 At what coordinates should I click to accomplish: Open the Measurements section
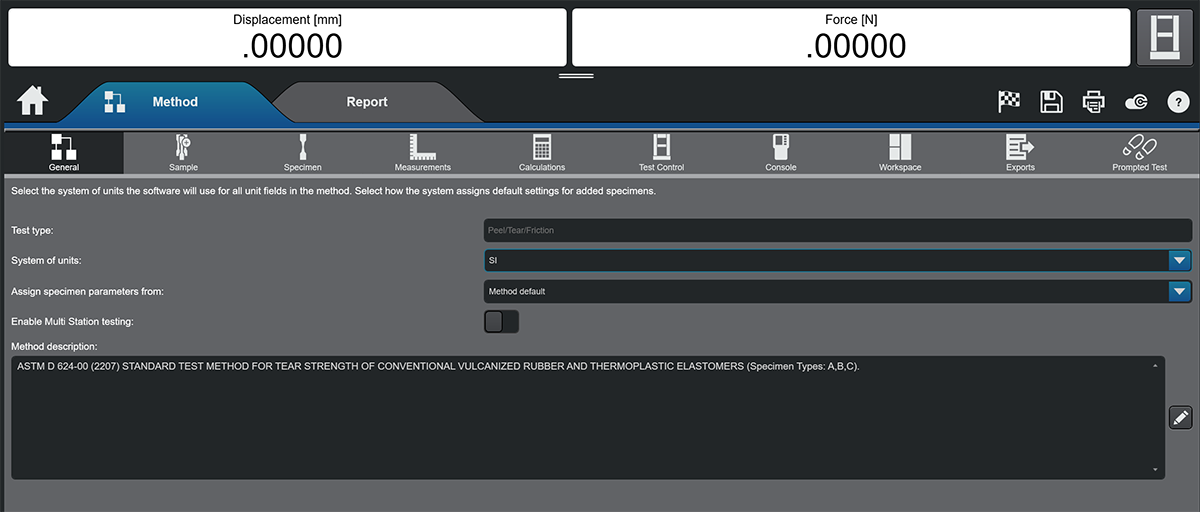point(423,153)
